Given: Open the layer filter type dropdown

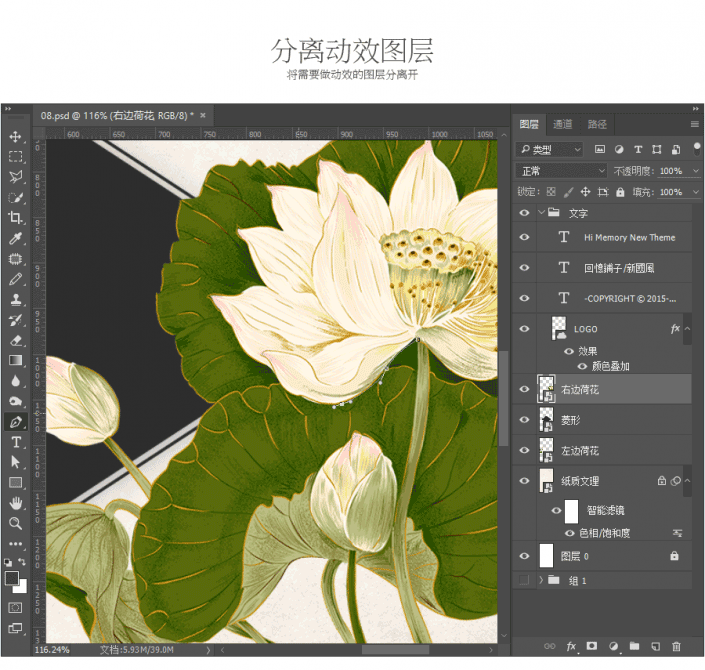Looking at the screenshot, I should 549,149.
